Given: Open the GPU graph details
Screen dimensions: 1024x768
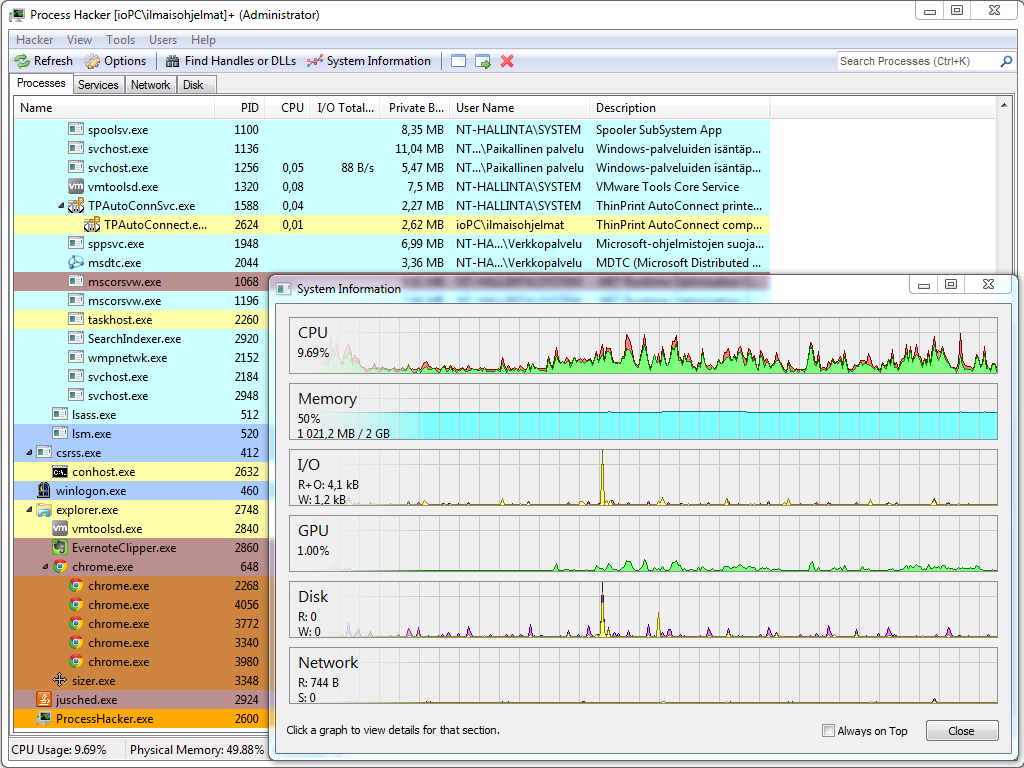Looking at the screenshot, I should click(643, 543).
